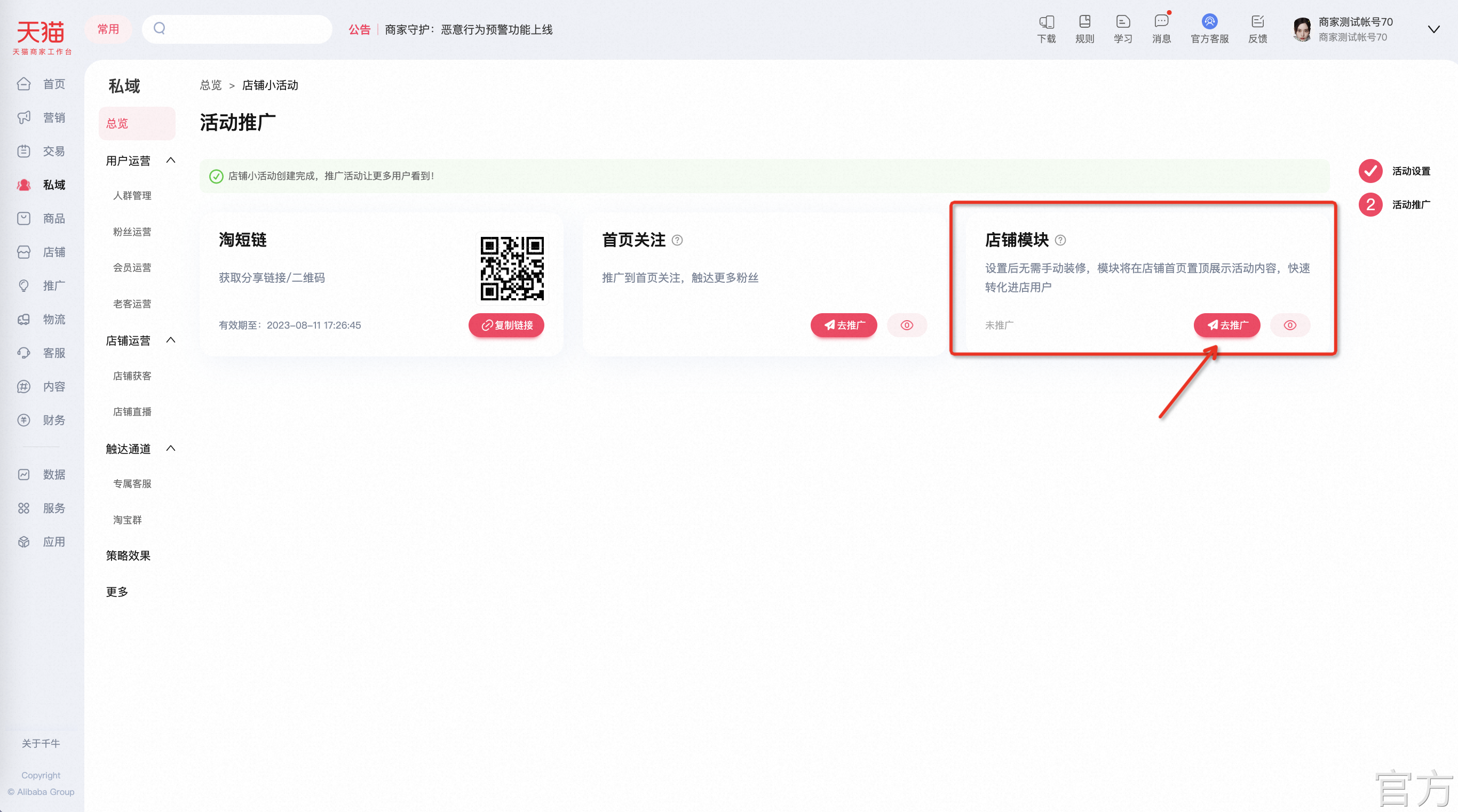Open 老客运营 menu item

(132, 303)
